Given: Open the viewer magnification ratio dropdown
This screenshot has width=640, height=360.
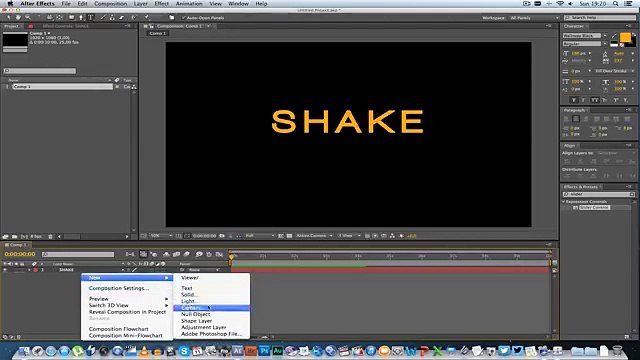Looking at the screenshot, I should click(160, 236).
